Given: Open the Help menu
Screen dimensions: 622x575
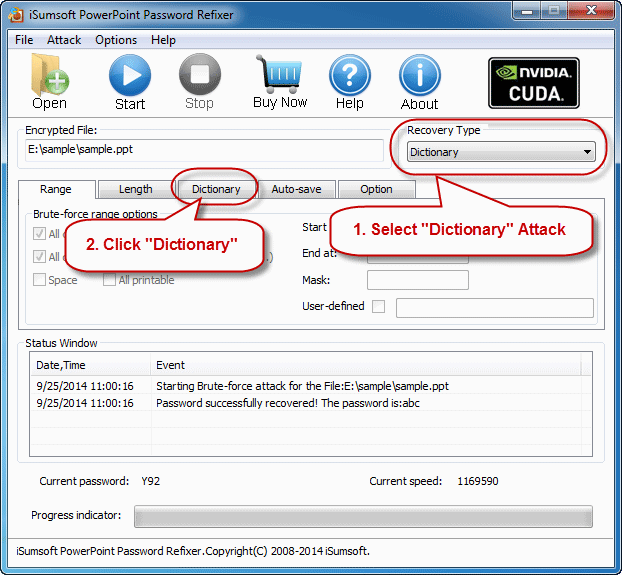Looking at the screenshot, I should click(163, 40).
